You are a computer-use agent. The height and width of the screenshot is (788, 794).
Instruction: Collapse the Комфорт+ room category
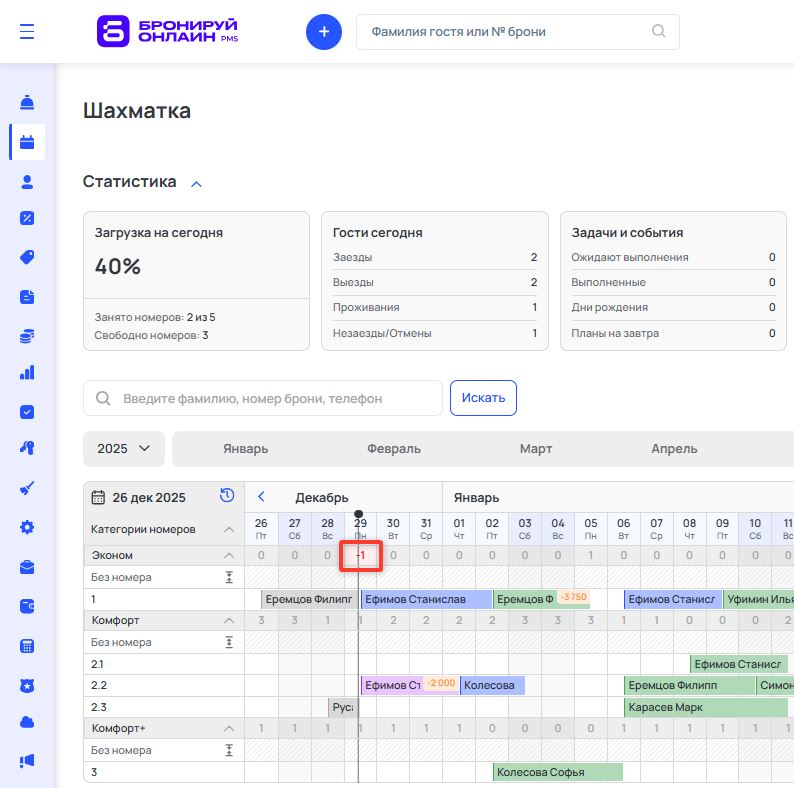coord(228,728)
